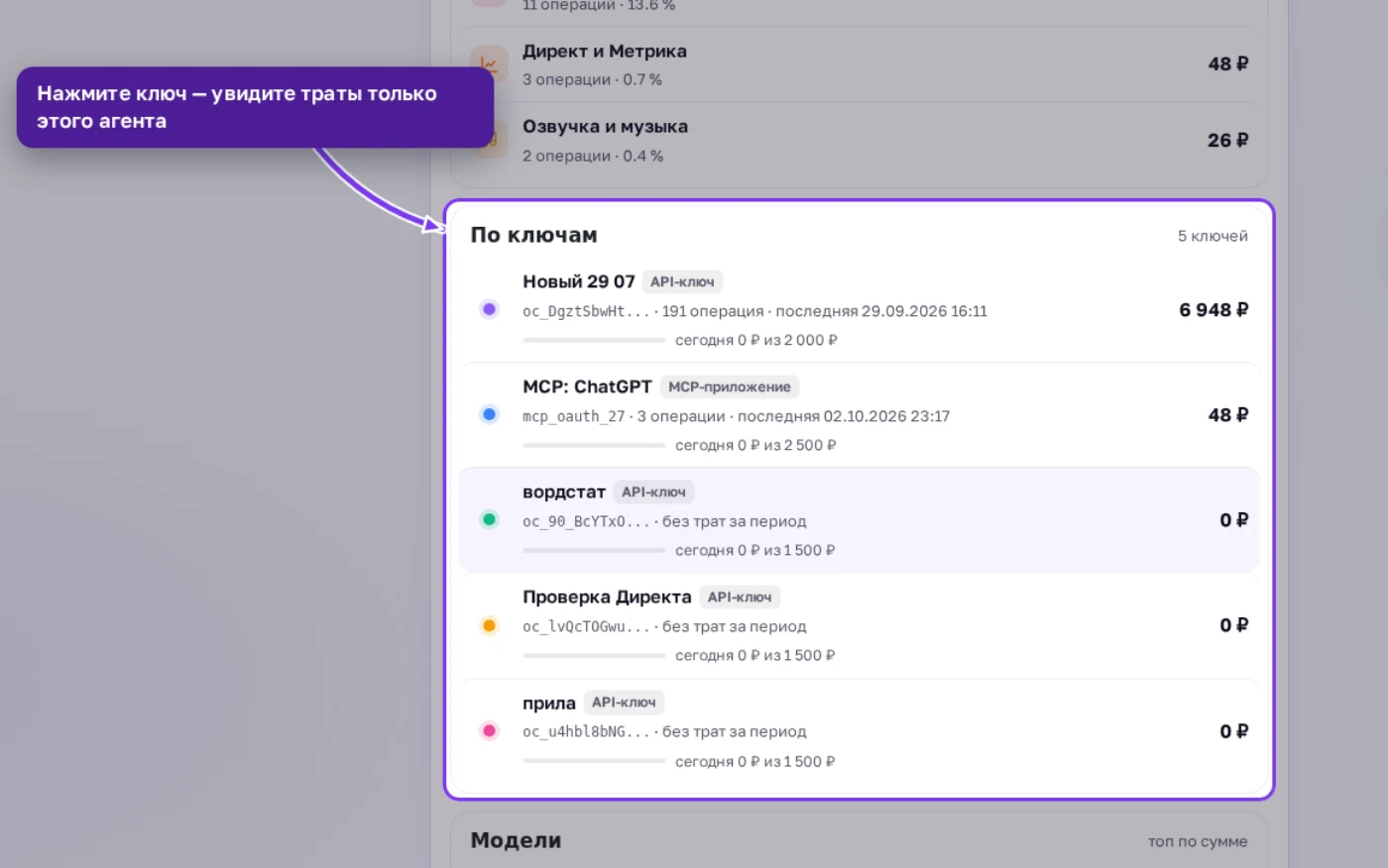Viewport: 1388px width, 868px height.
Task: Click последняя 02.10.2026 23:17 text
Action: click(844, 416)
